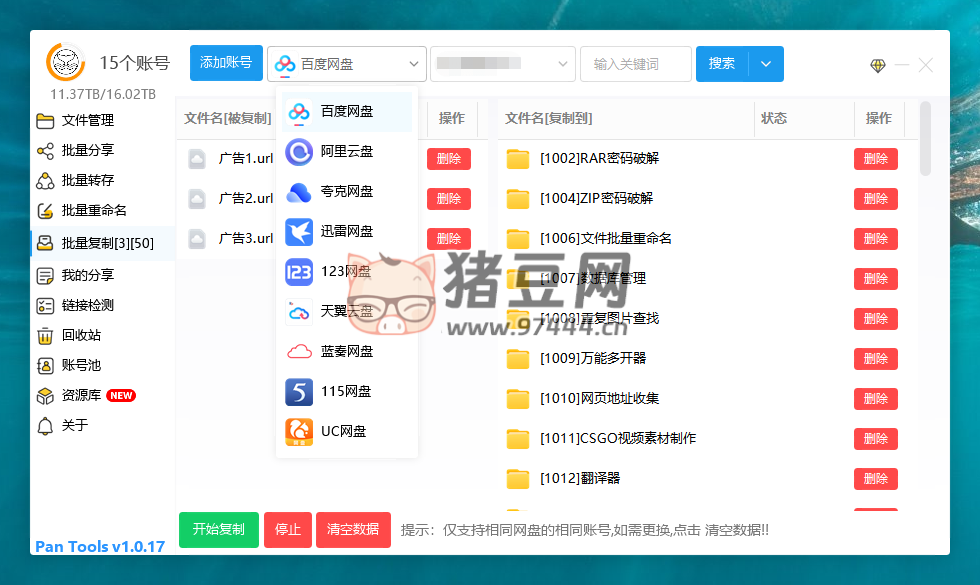The image size is (980, 585).
Task: Open 账号池 sidebar item
Action: coord(81,366)
